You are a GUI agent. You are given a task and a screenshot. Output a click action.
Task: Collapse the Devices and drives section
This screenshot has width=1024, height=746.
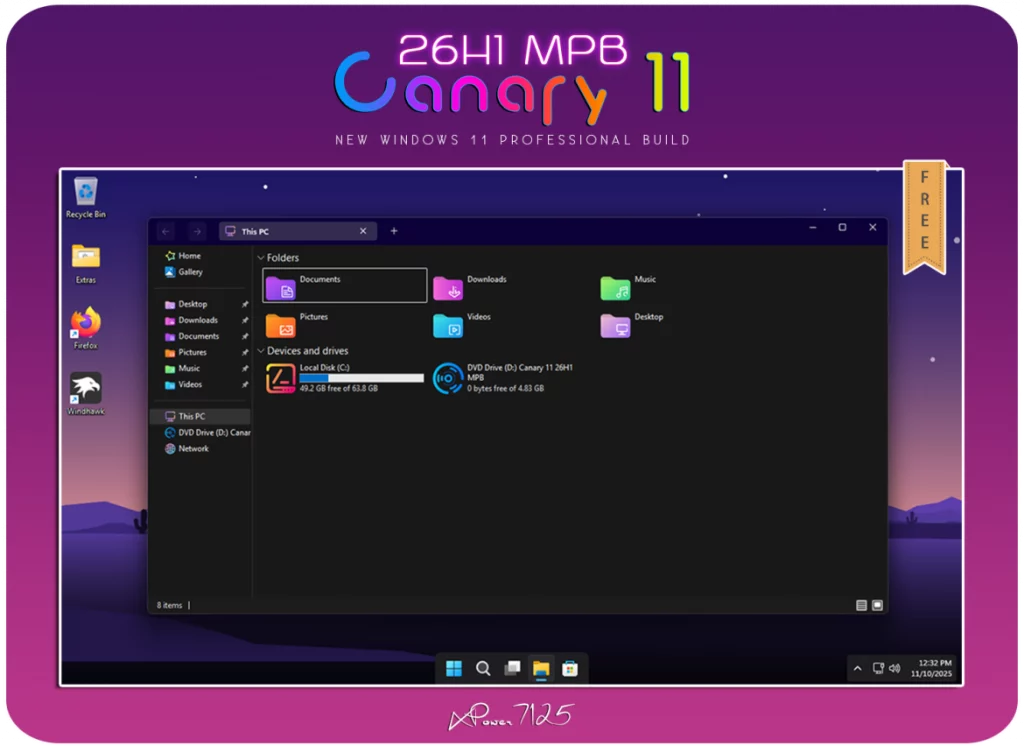click(260, 351)
